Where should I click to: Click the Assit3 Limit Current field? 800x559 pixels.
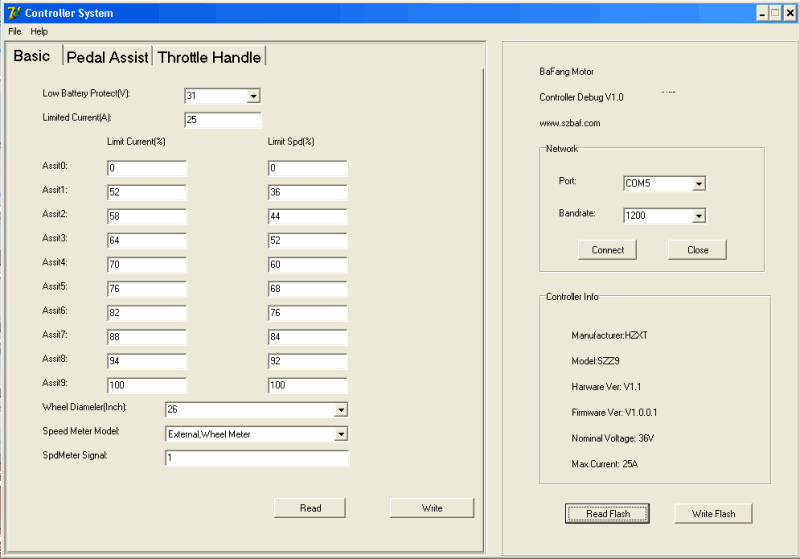(146, 240)
